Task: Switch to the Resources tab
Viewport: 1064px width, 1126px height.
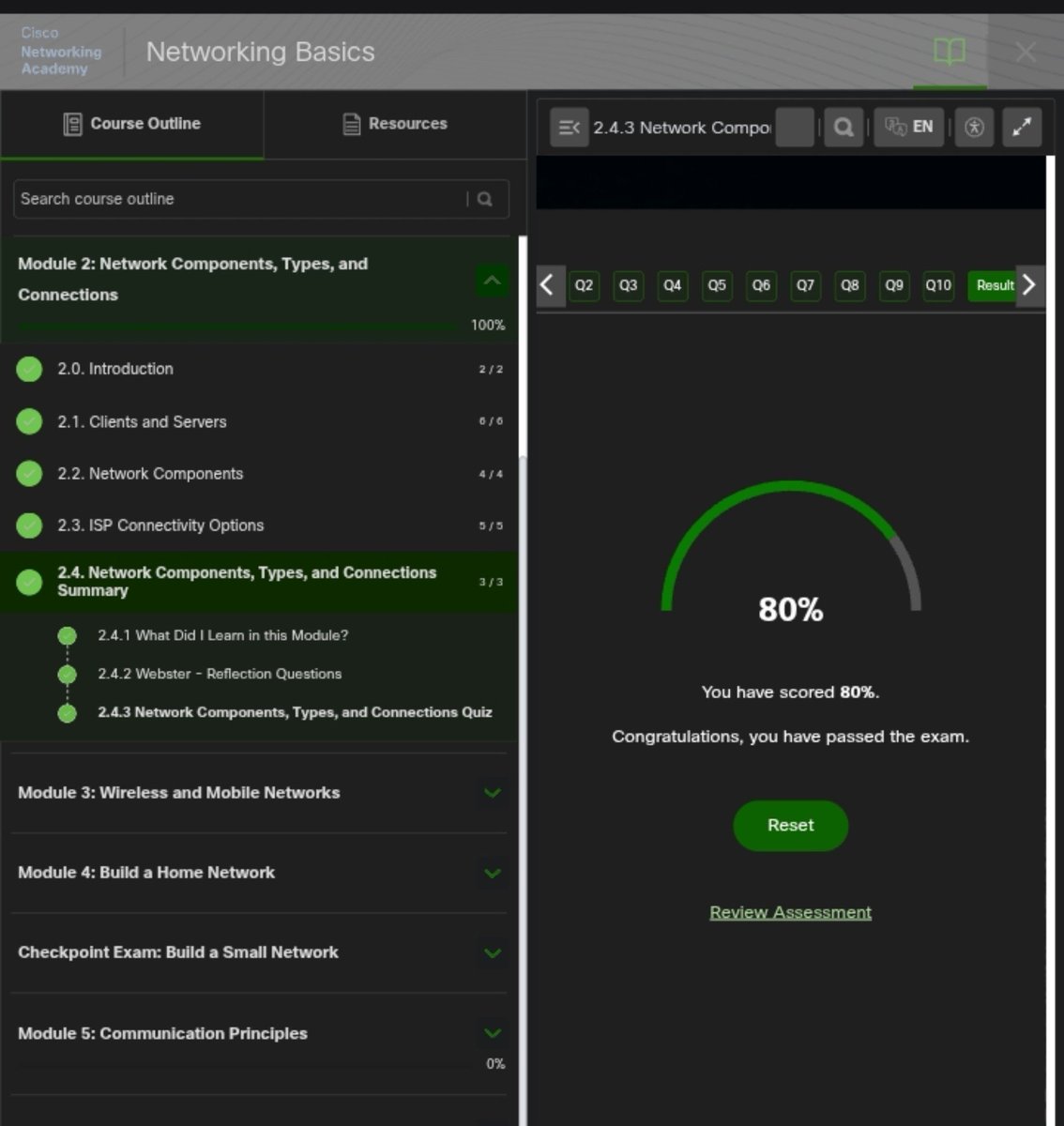Action: (x=395, y=124)
